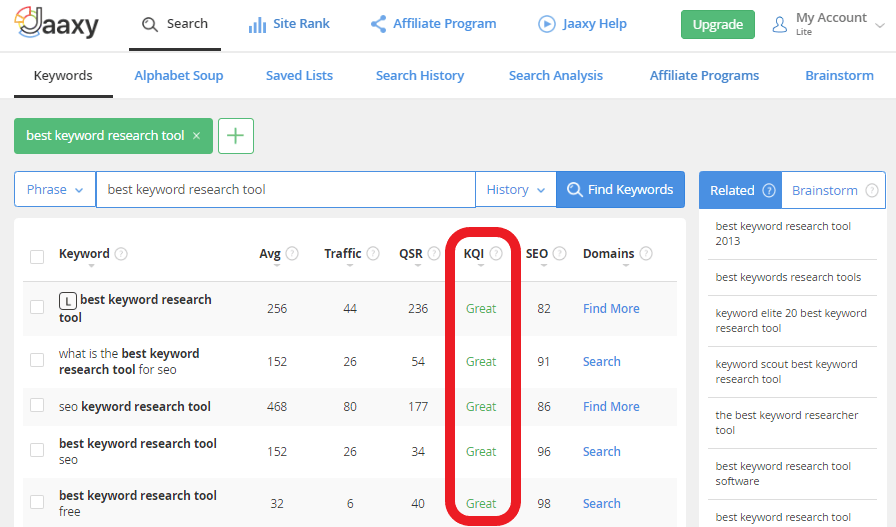
Task: Switch to the Alphabet Soup tab
Action: click(x=178, y=75)
